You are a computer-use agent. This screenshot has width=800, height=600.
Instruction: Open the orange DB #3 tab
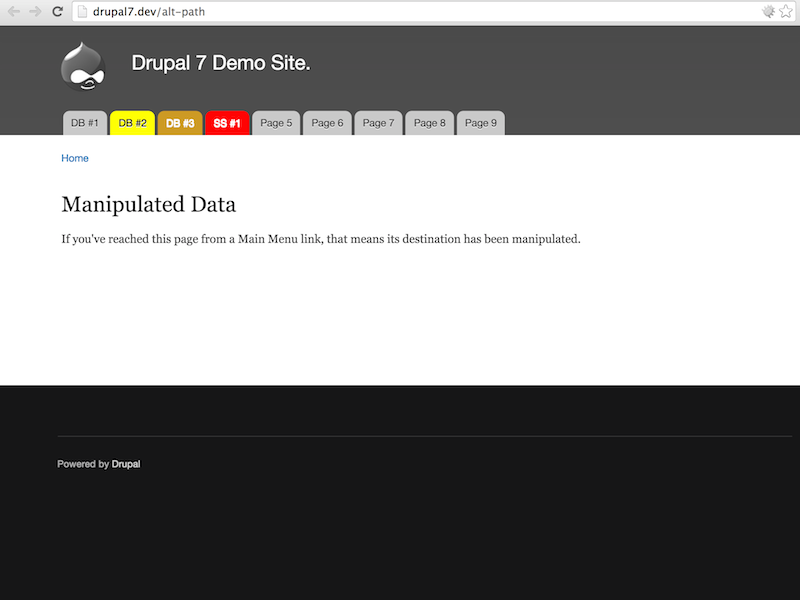(180, 122)
